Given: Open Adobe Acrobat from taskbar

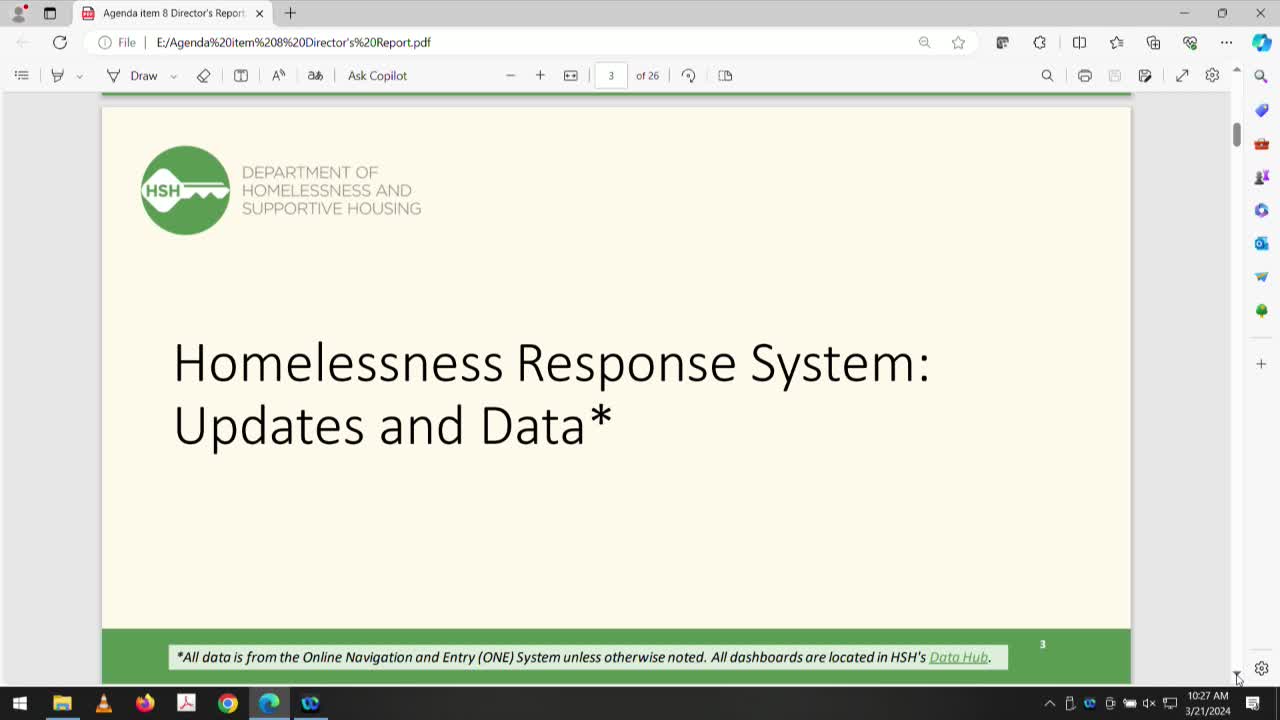Looking at the screenshot, I should 186,703.
